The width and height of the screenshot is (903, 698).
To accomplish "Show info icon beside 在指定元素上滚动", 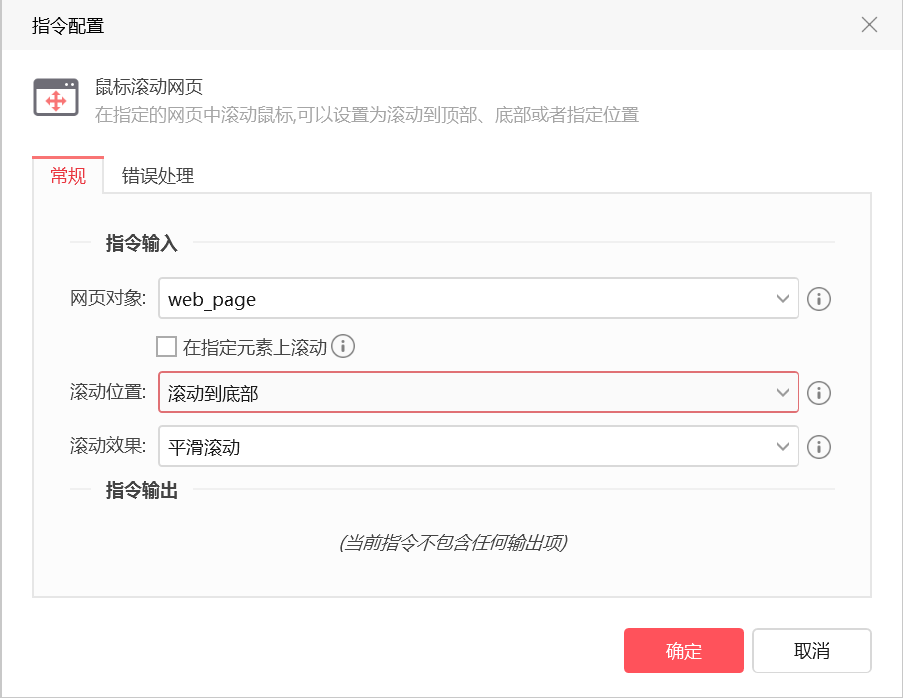I will point(343,346).
